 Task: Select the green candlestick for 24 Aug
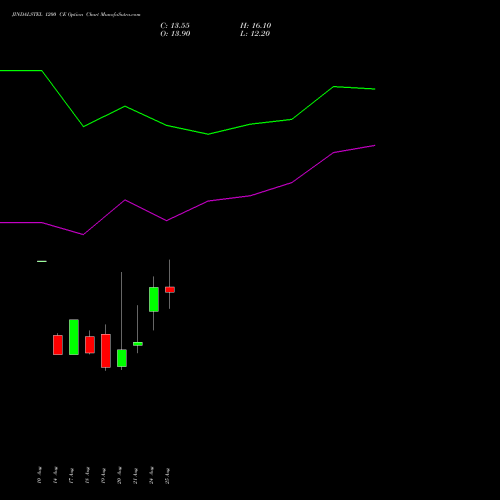pos(154,299)
